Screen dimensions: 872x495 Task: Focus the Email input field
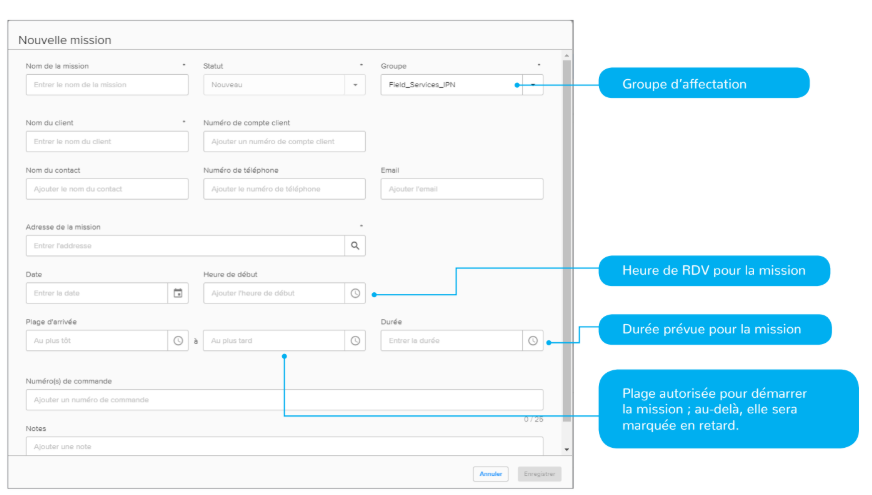462,189
